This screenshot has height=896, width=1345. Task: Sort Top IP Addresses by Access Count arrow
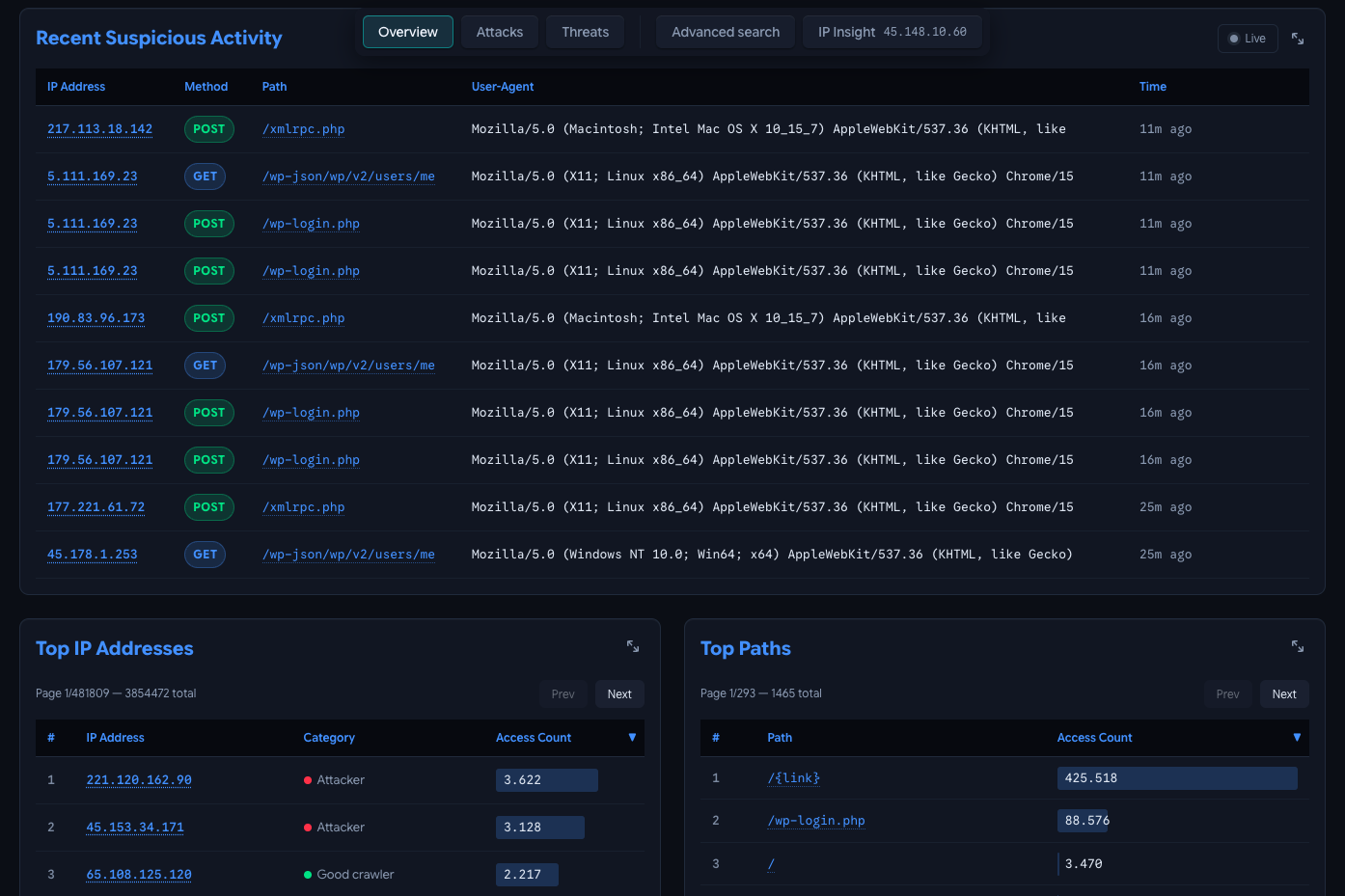pos(632,737)
